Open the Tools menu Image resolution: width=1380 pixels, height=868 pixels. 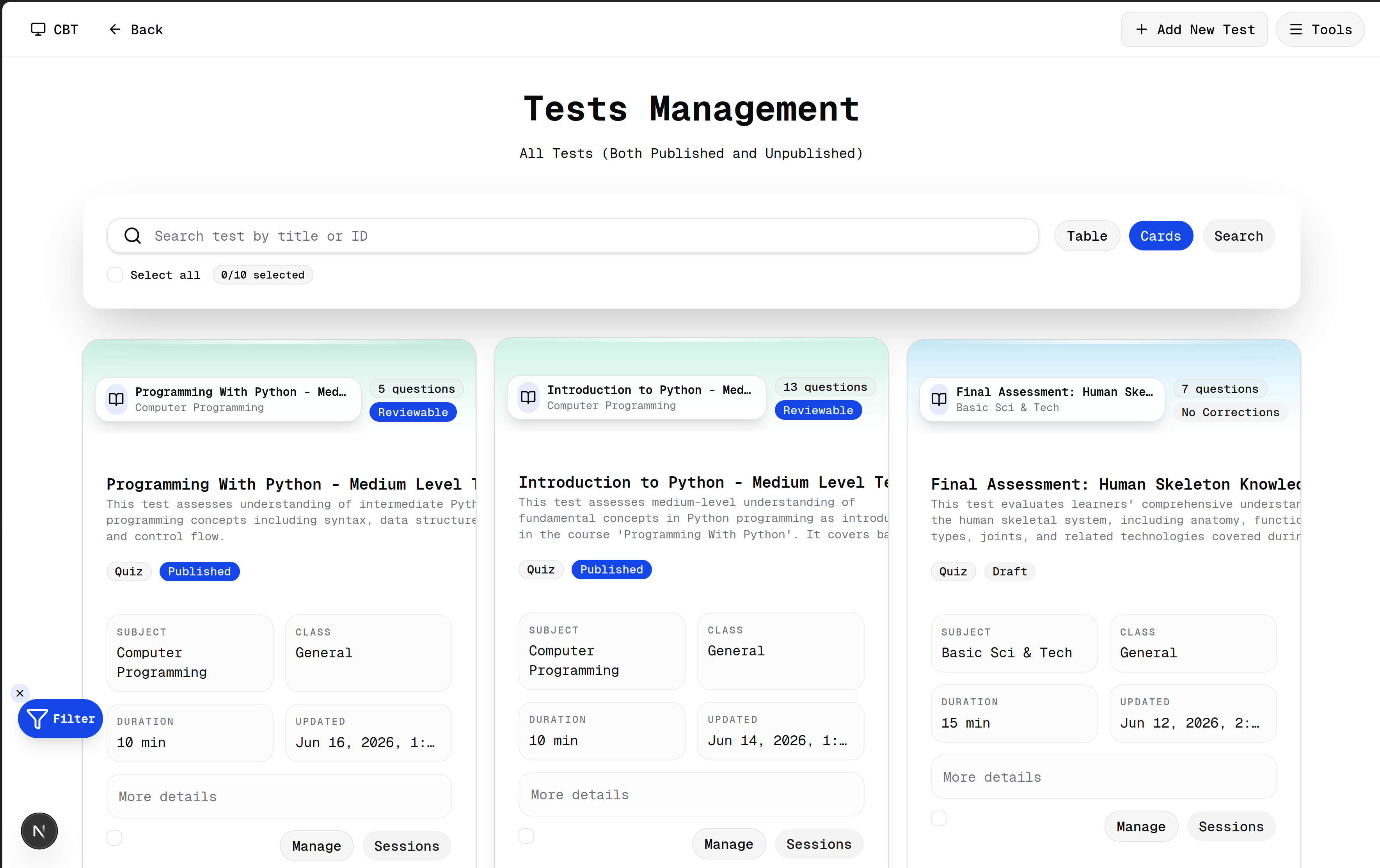coord(1320,29)
